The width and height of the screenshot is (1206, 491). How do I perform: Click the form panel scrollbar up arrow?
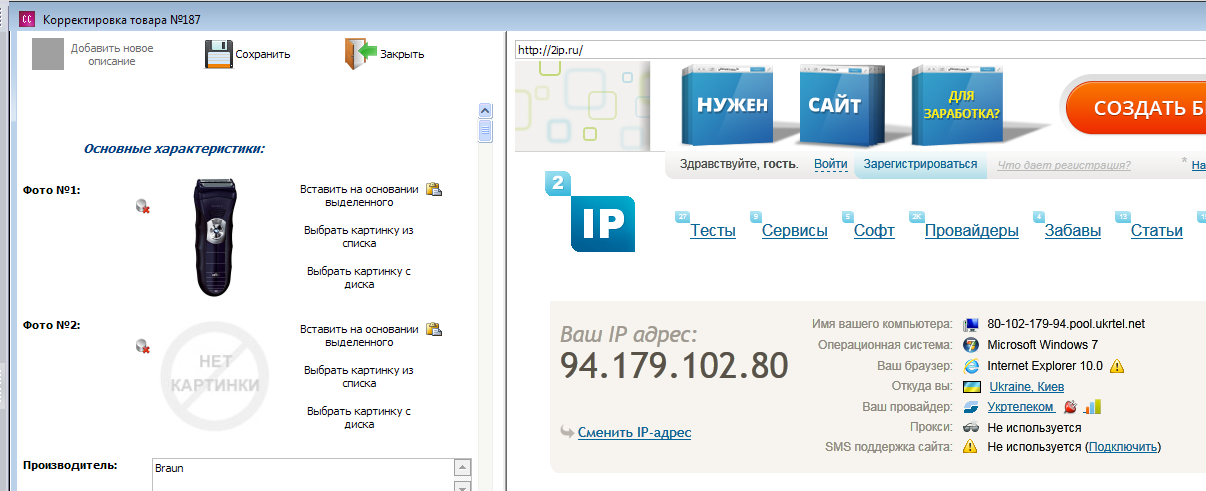tap(486, 111)
